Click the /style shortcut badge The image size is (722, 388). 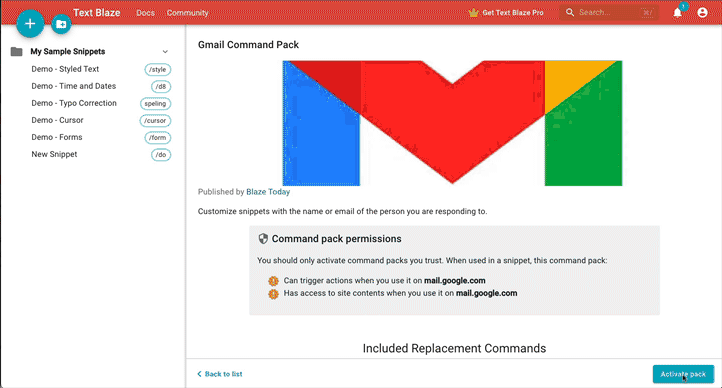[x=157, y=69]
